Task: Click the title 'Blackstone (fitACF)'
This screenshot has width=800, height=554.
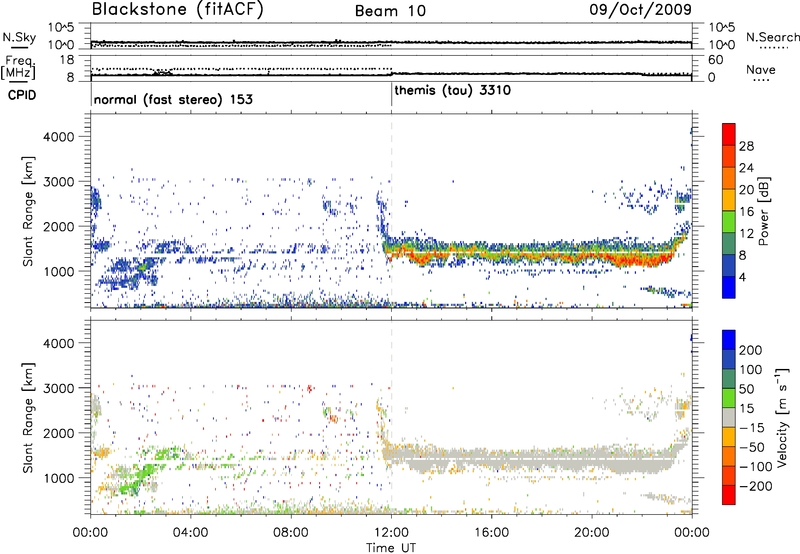Action: point(178,9)
